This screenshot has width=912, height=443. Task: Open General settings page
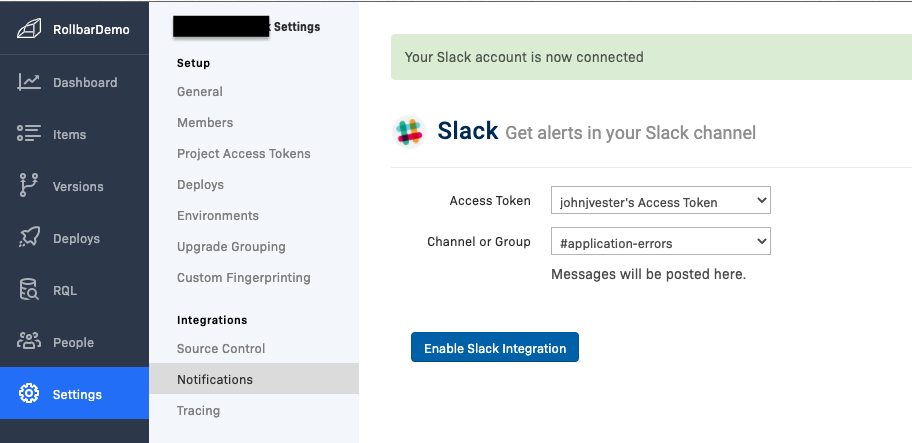click(x=200, y=92)
